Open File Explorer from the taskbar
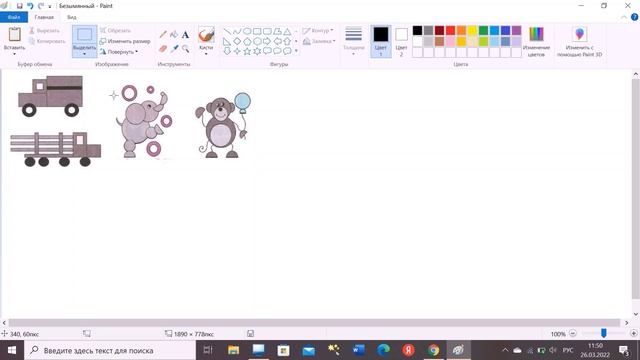 (x=233, y=350)
